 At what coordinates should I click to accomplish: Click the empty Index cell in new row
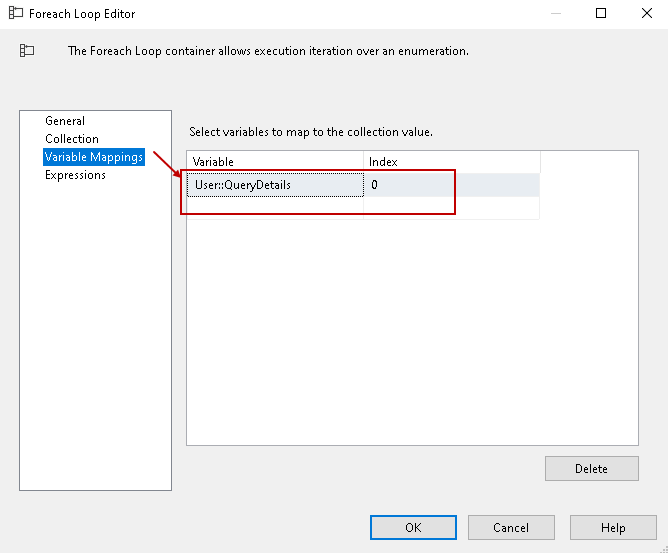click(450, 207)
